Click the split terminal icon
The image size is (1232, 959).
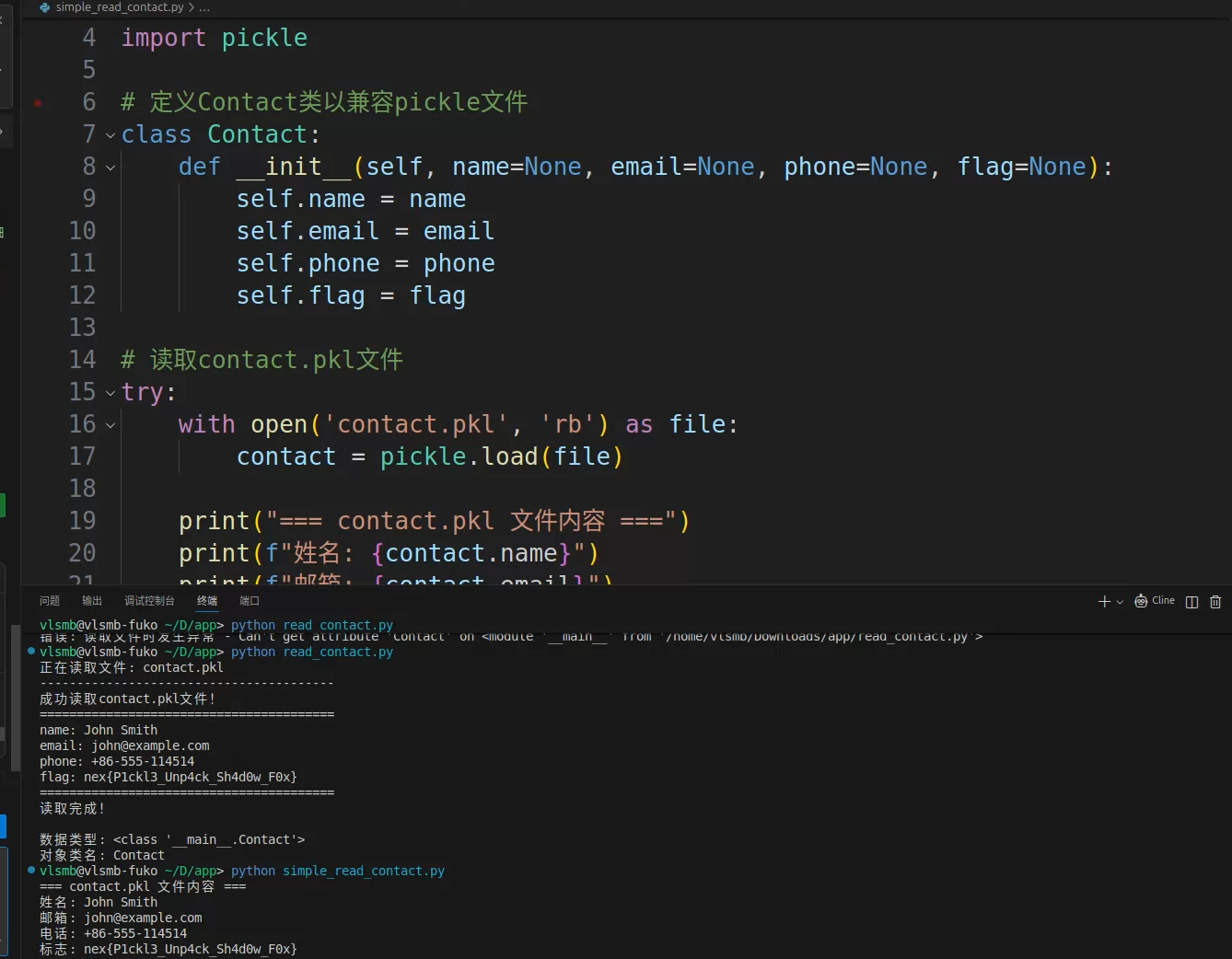tap(1191, 602)
